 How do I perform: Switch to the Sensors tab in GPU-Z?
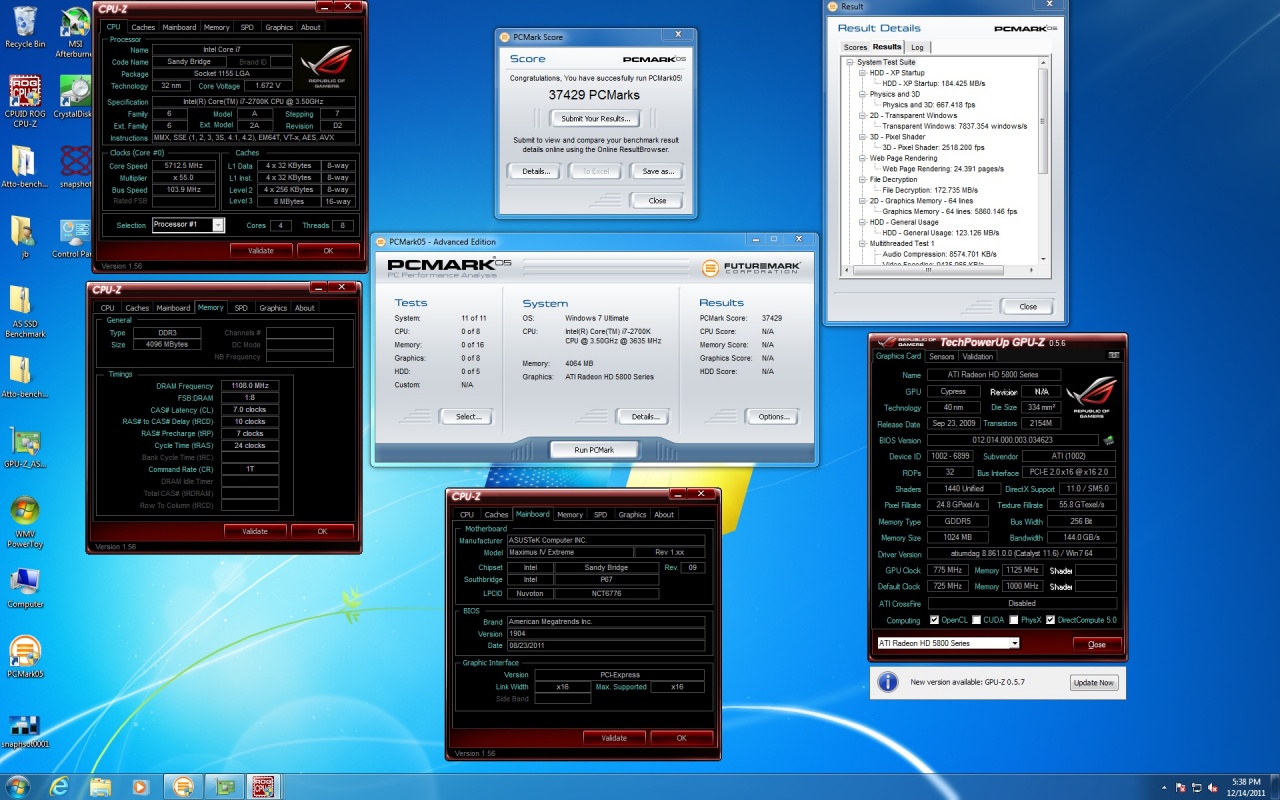click(x=941, y=356)
